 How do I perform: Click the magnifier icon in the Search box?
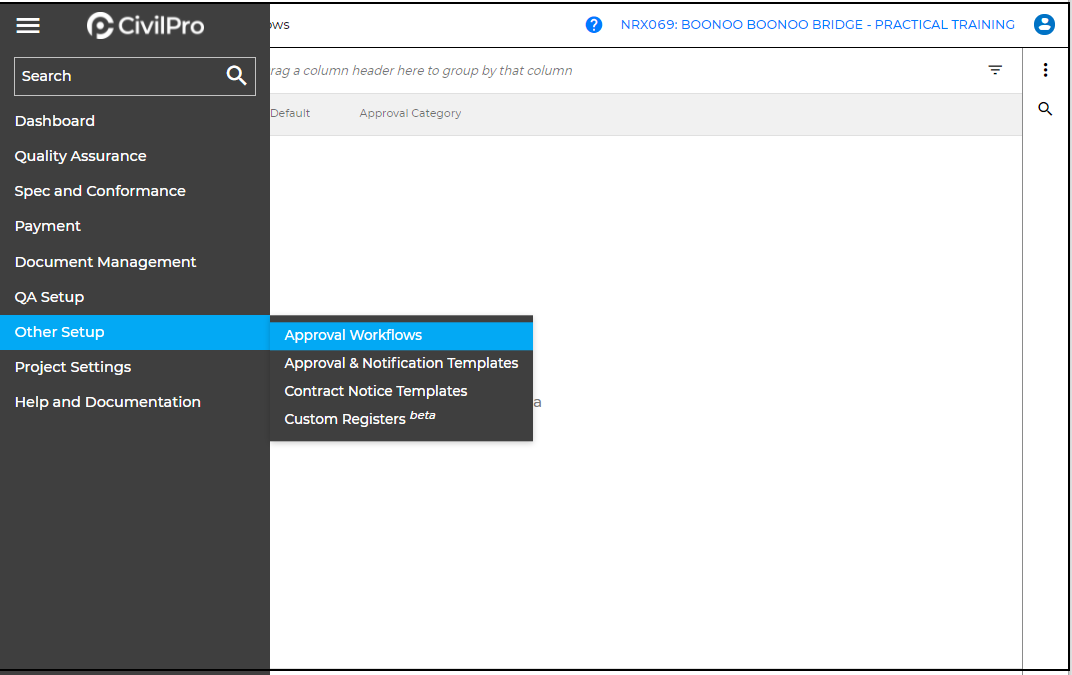[x=237, y=76]
